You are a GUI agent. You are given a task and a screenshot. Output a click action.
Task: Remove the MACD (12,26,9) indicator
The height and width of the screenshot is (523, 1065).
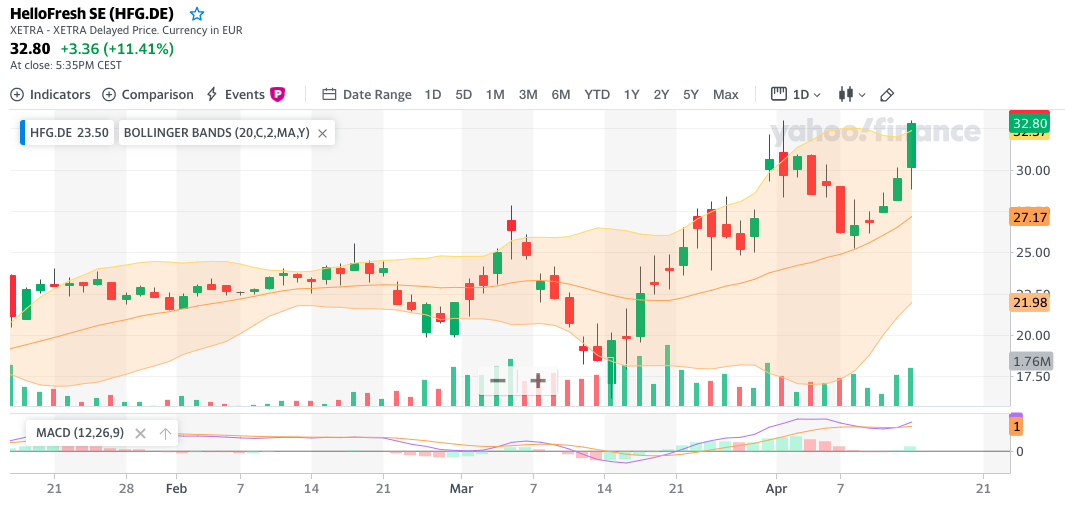click(x=140, y=433)
